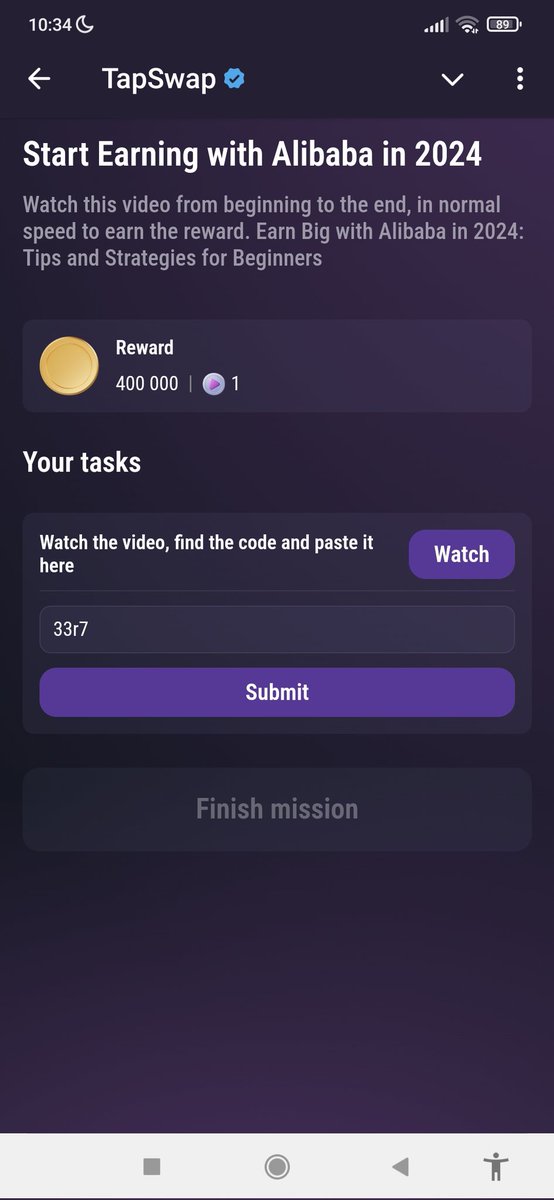554x1200 pixels.
Task: Open the three-dot overflow menu
Action: [x=519, y=80]
